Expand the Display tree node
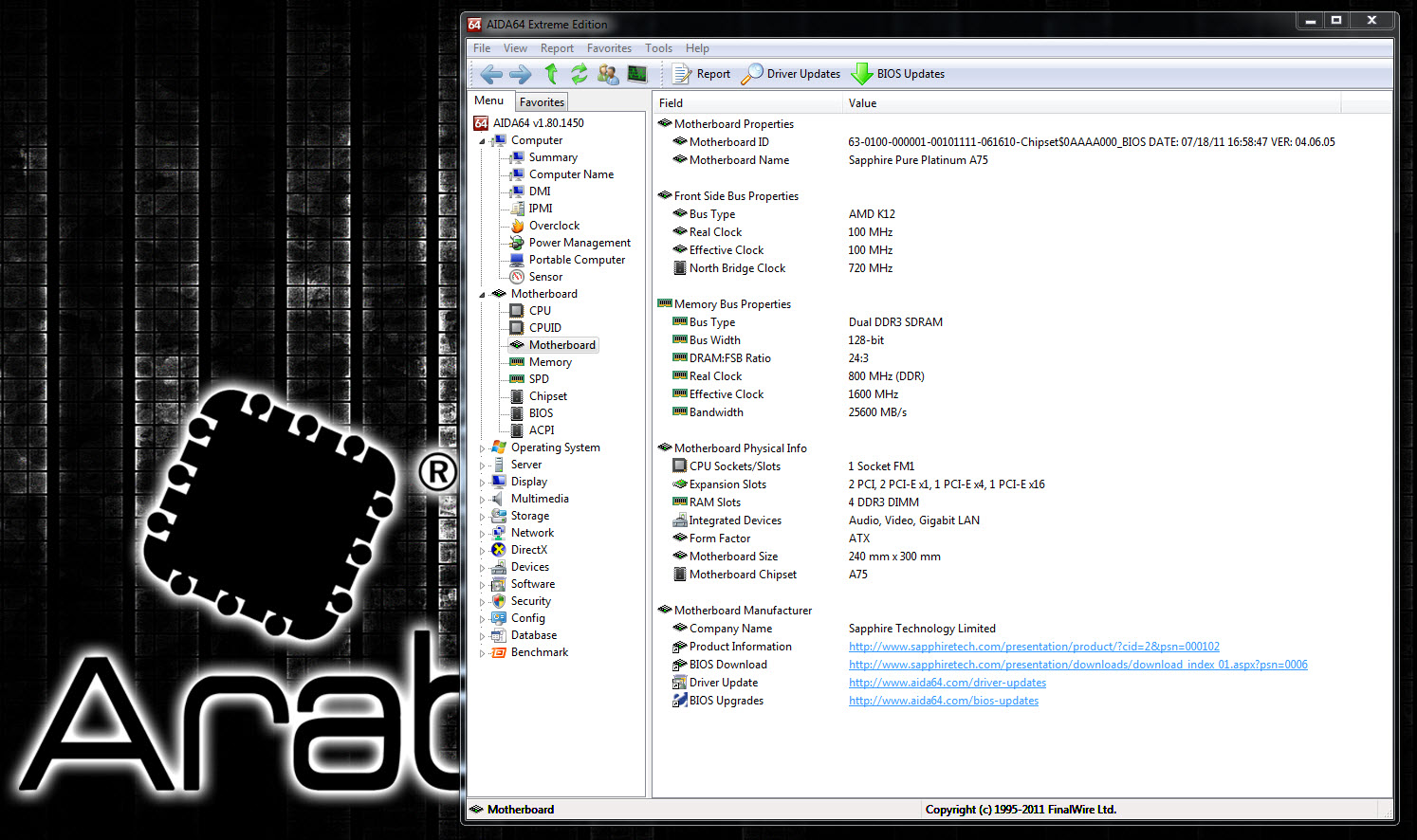Viewport: 1417px width, 840px height. coord(482,483)
